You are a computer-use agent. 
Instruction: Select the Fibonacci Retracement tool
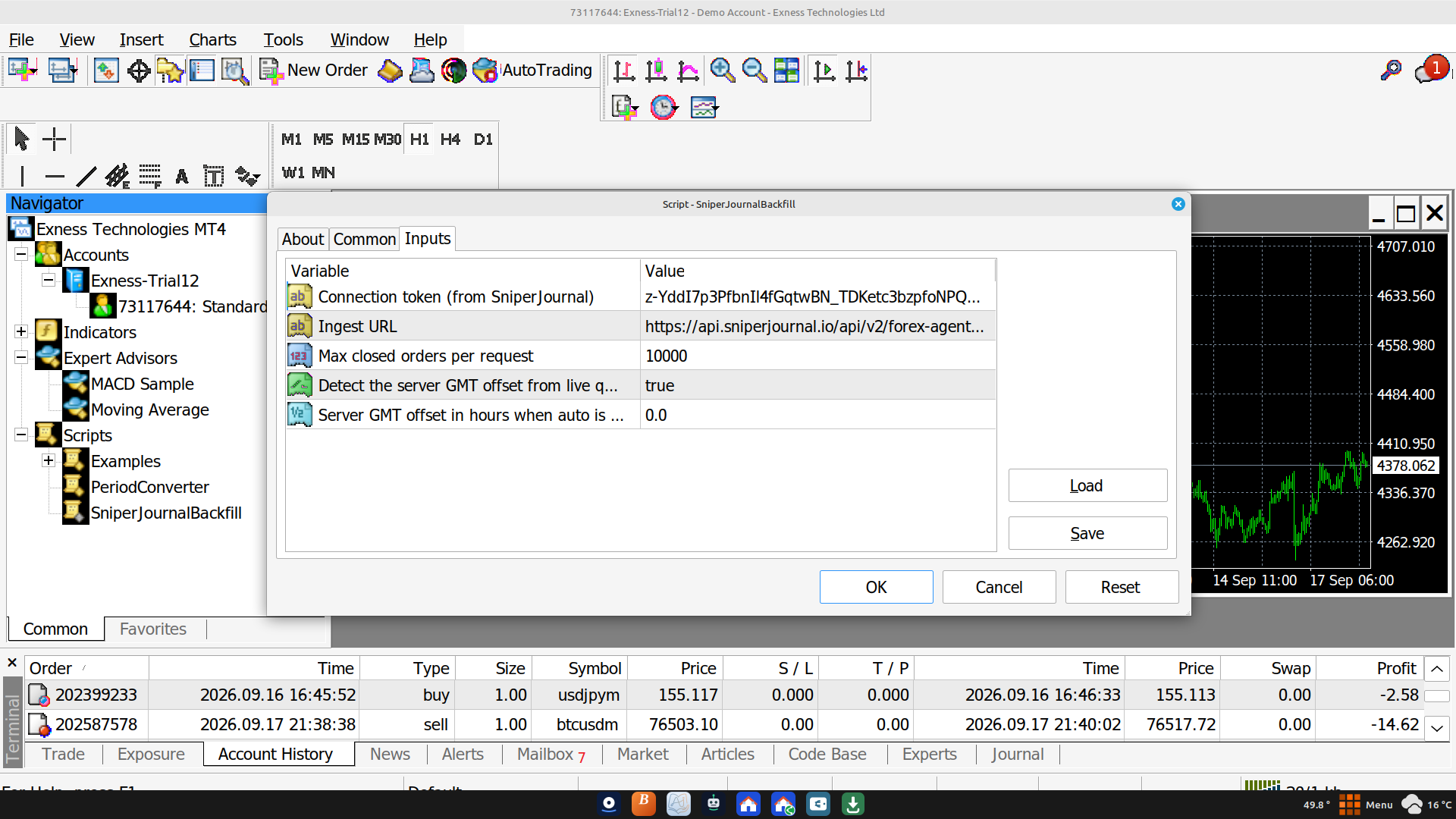tap(150, 176)
